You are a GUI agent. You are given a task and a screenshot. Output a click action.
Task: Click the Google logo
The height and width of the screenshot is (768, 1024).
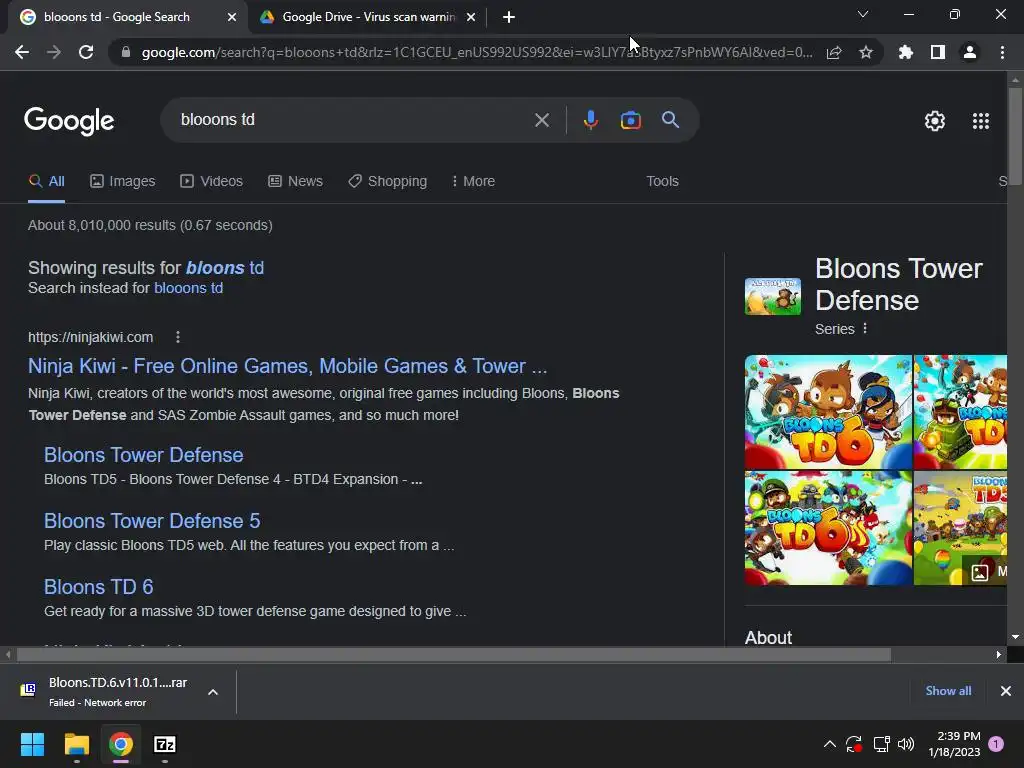coord(69,121)
